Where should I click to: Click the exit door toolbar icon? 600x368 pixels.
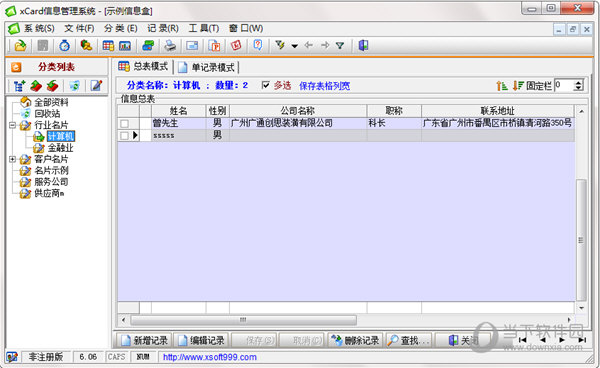pyautogui.click(x=363, y=46)
